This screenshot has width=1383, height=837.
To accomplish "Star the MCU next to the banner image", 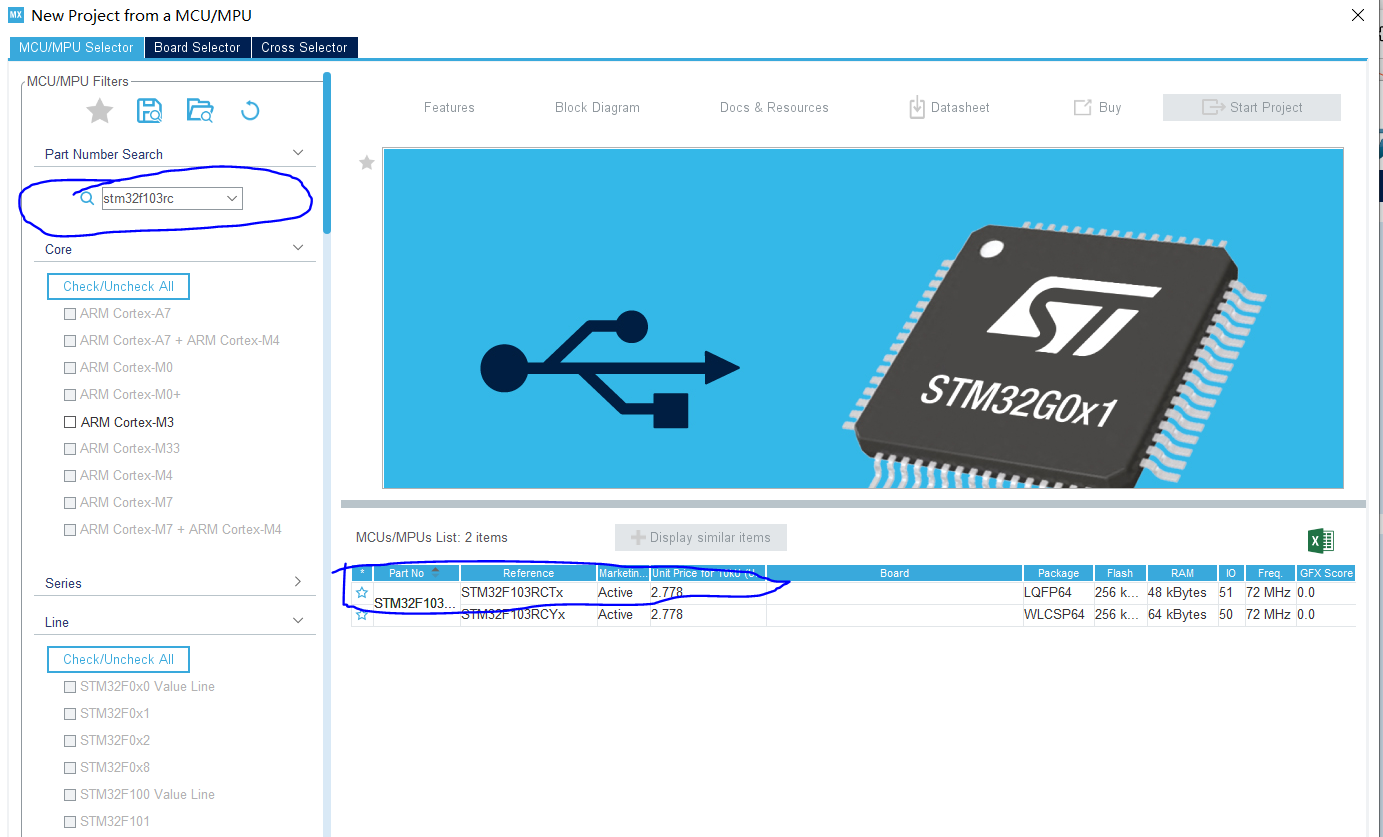I will click(367, 162).
